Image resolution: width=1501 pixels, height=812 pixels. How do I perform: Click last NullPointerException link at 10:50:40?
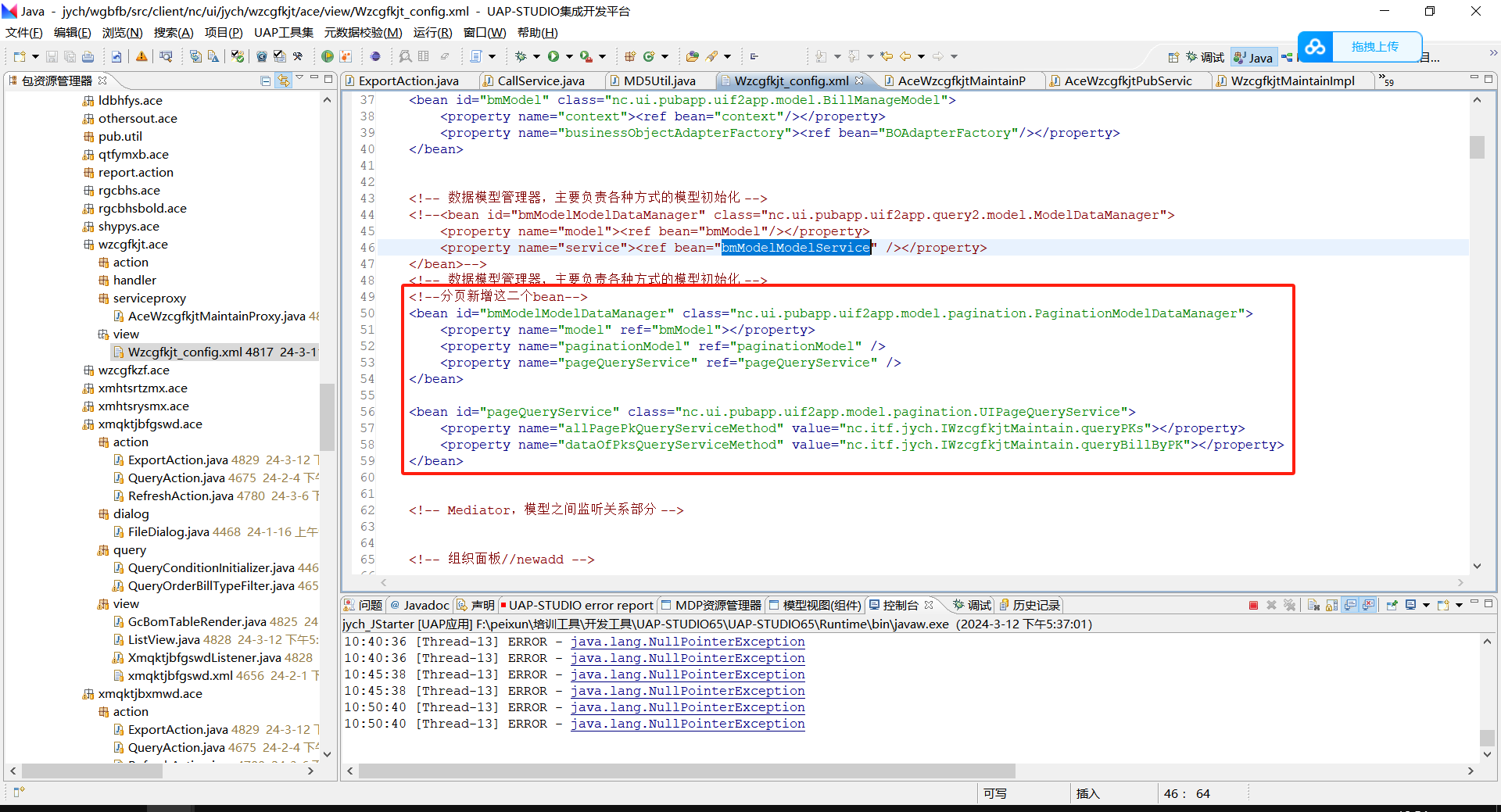687,724
